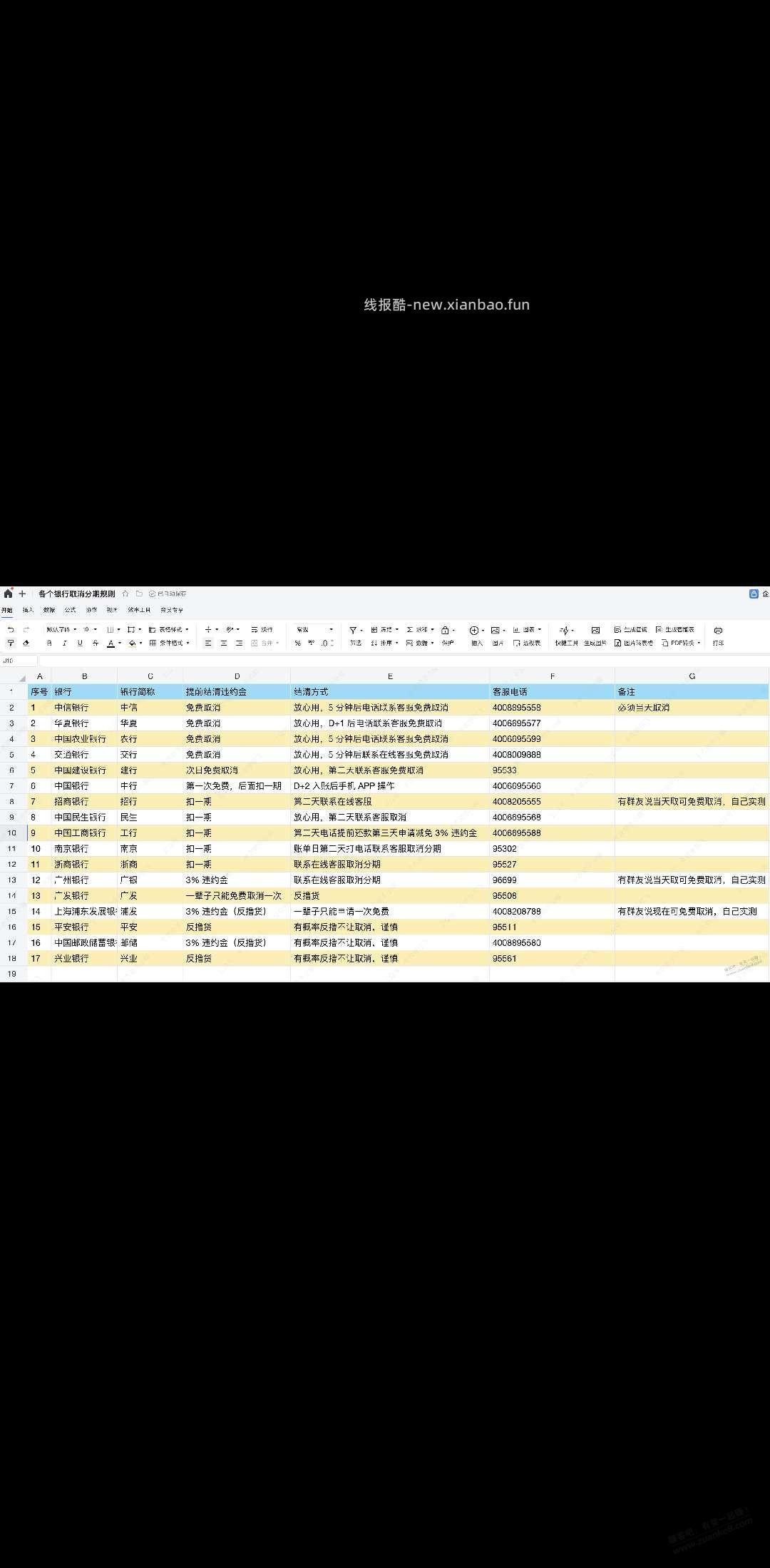Open the 插入 ribbon tab
This screenshot has width=770, height=1568.
coord(29,611)
